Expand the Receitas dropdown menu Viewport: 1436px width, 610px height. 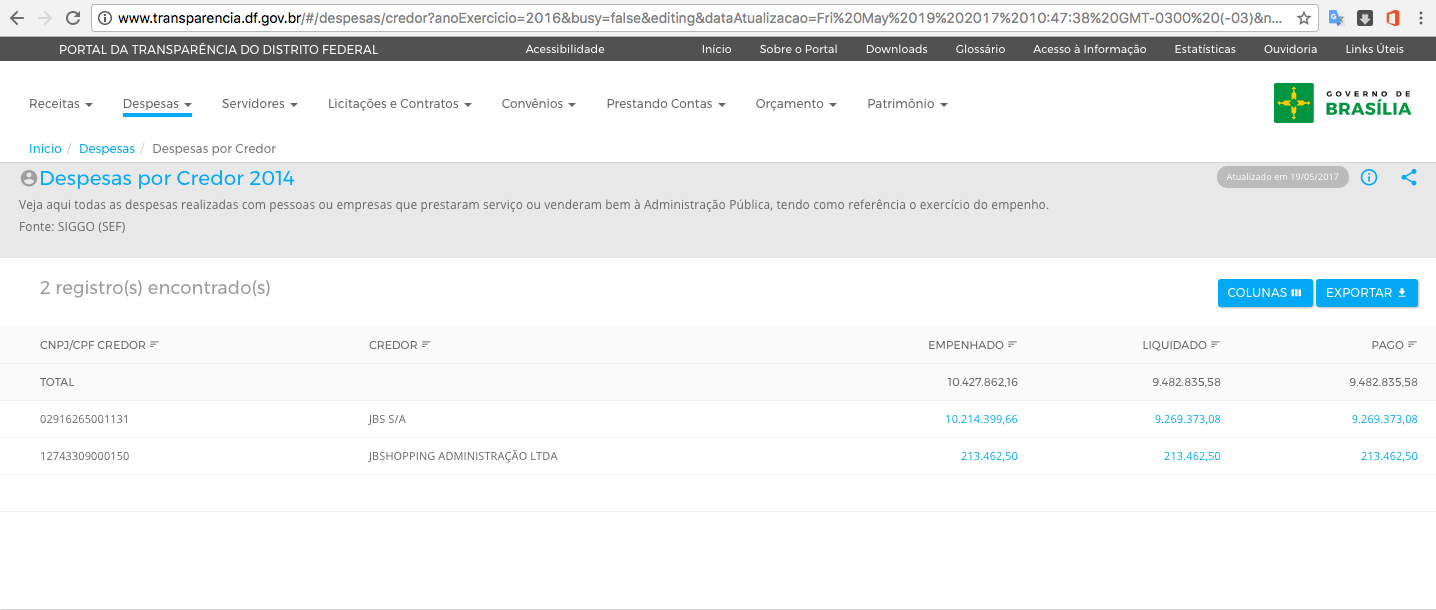coord(61,104)
